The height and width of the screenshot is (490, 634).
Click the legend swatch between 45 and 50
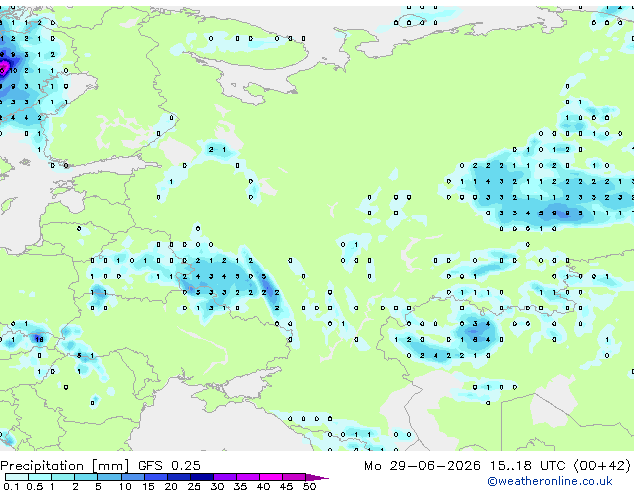pyautogui.click(x=294, y=477)
